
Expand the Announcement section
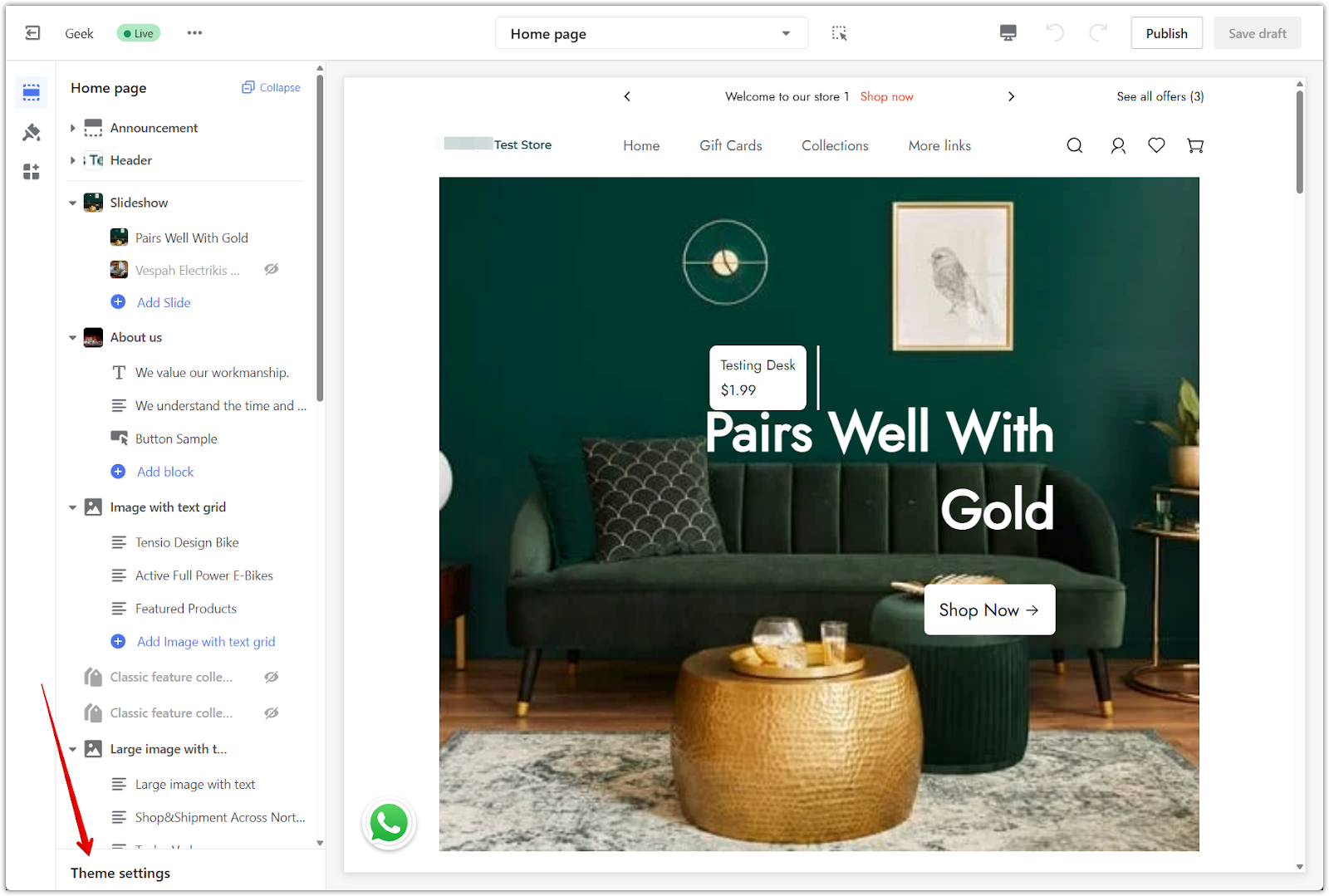pos(72,128)
